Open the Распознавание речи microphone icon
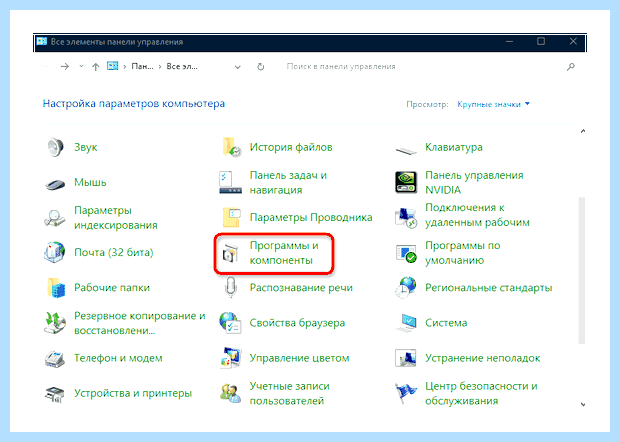 click(x=231, y=287)
